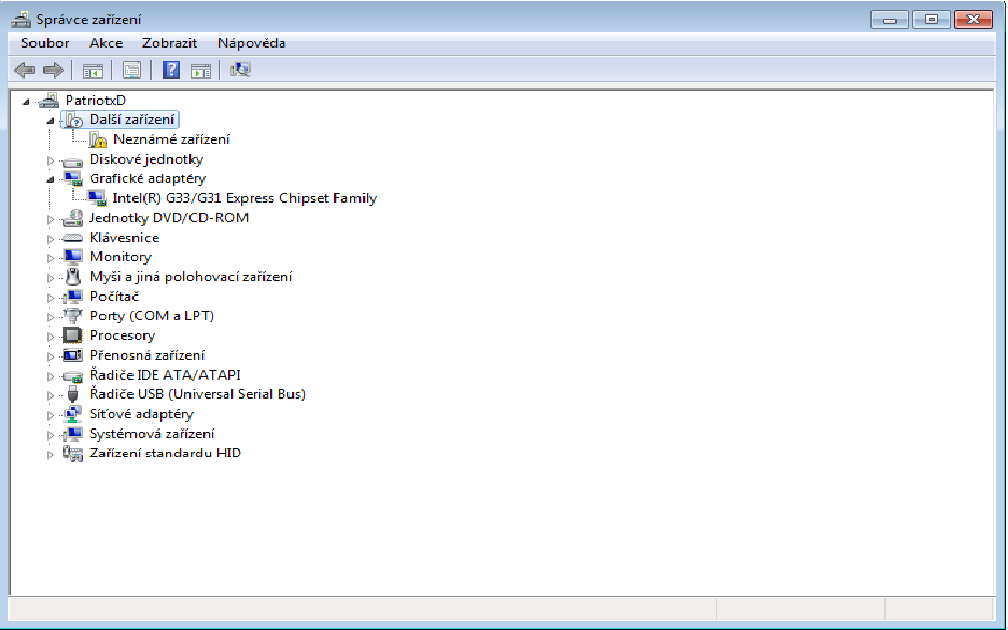Screen dimensions: 1008x630
Task: Click the Diskové jednotky drive icon
Action: coord(73,160)
